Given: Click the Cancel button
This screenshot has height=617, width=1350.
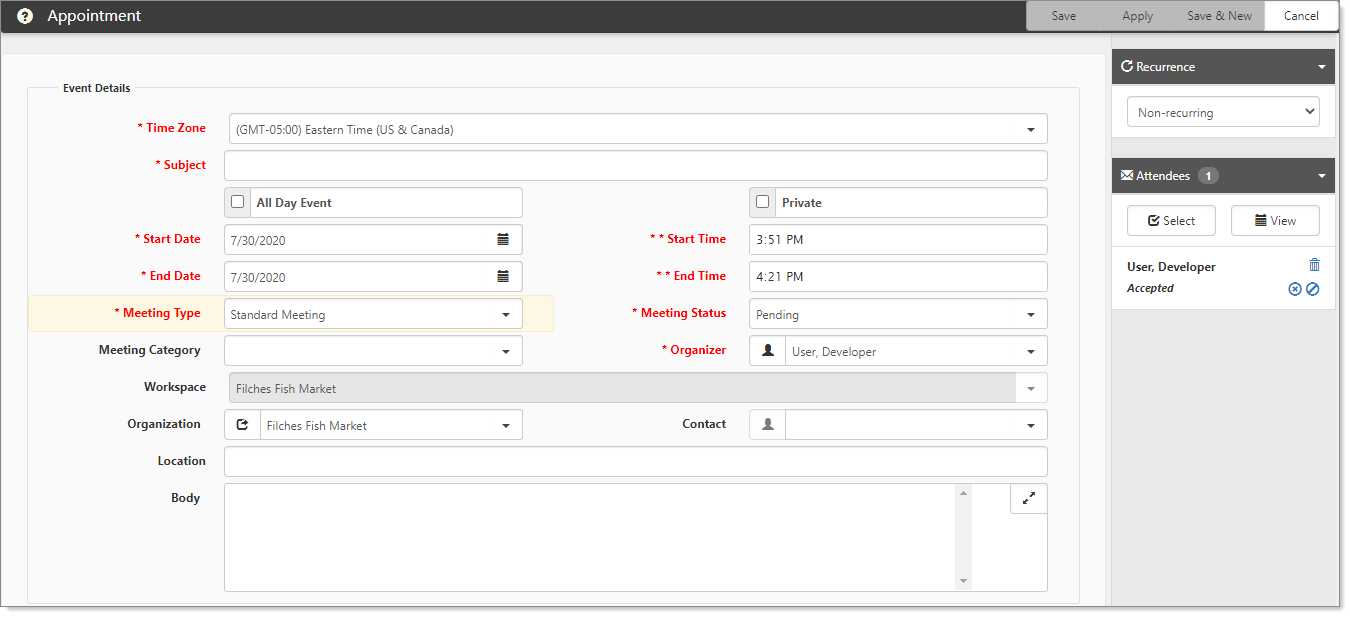Looking at the screenshot, I should tap(1301, 16).
